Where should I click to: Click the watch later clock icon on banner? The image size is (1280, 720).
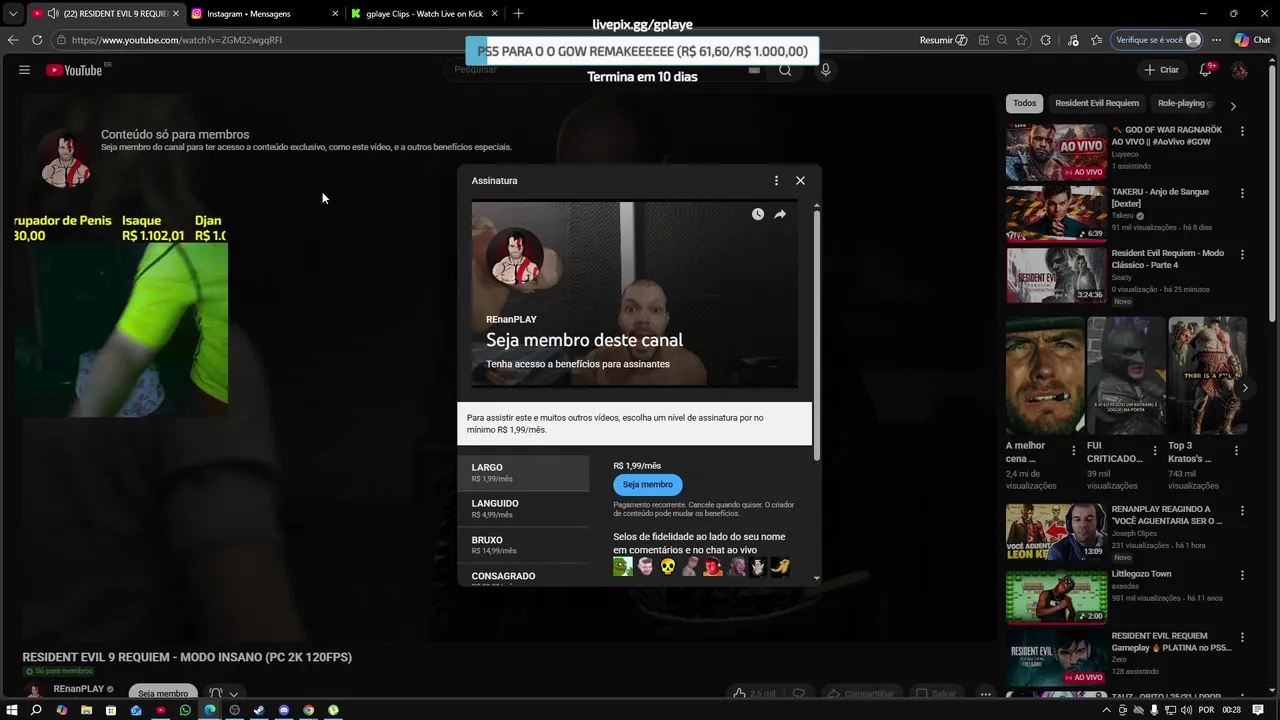758,214
